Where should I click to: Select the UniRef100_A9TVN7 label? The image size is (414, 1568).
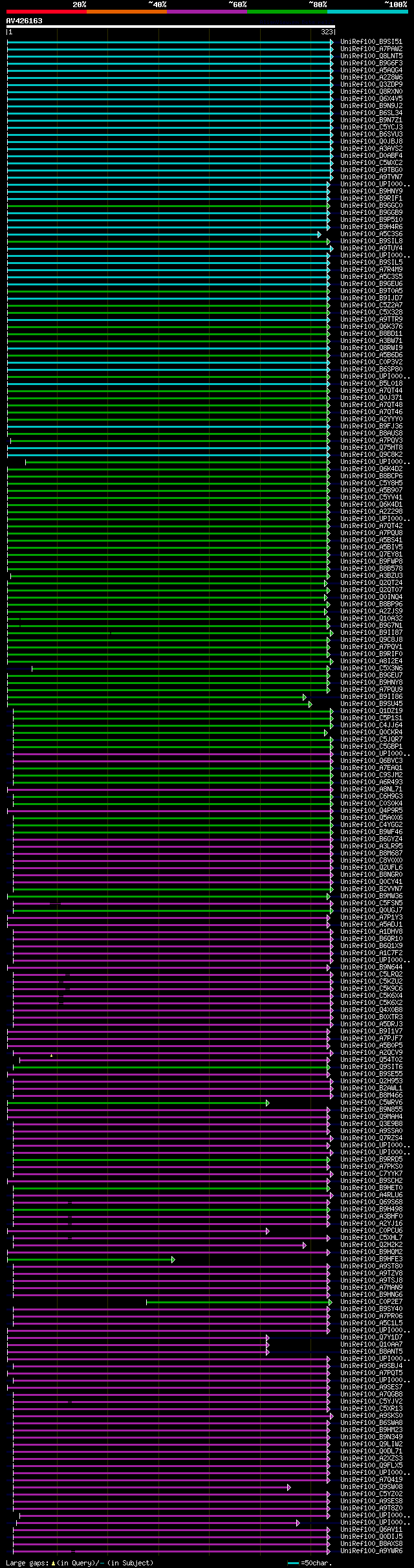point(371,177)
